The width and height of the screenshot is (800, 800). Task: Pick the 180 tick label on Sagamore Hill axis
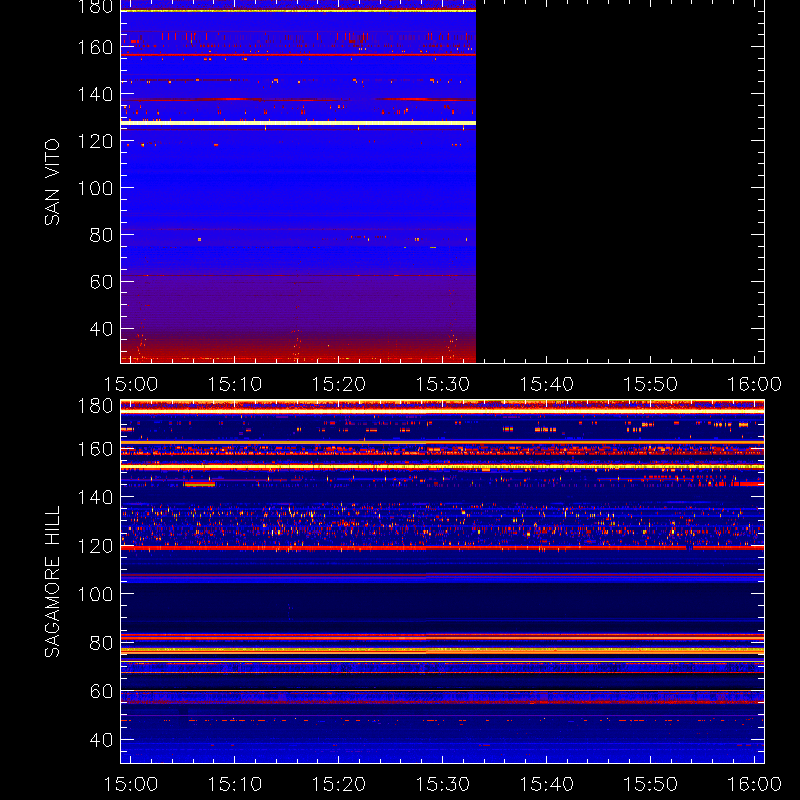(x=95, y=406)
